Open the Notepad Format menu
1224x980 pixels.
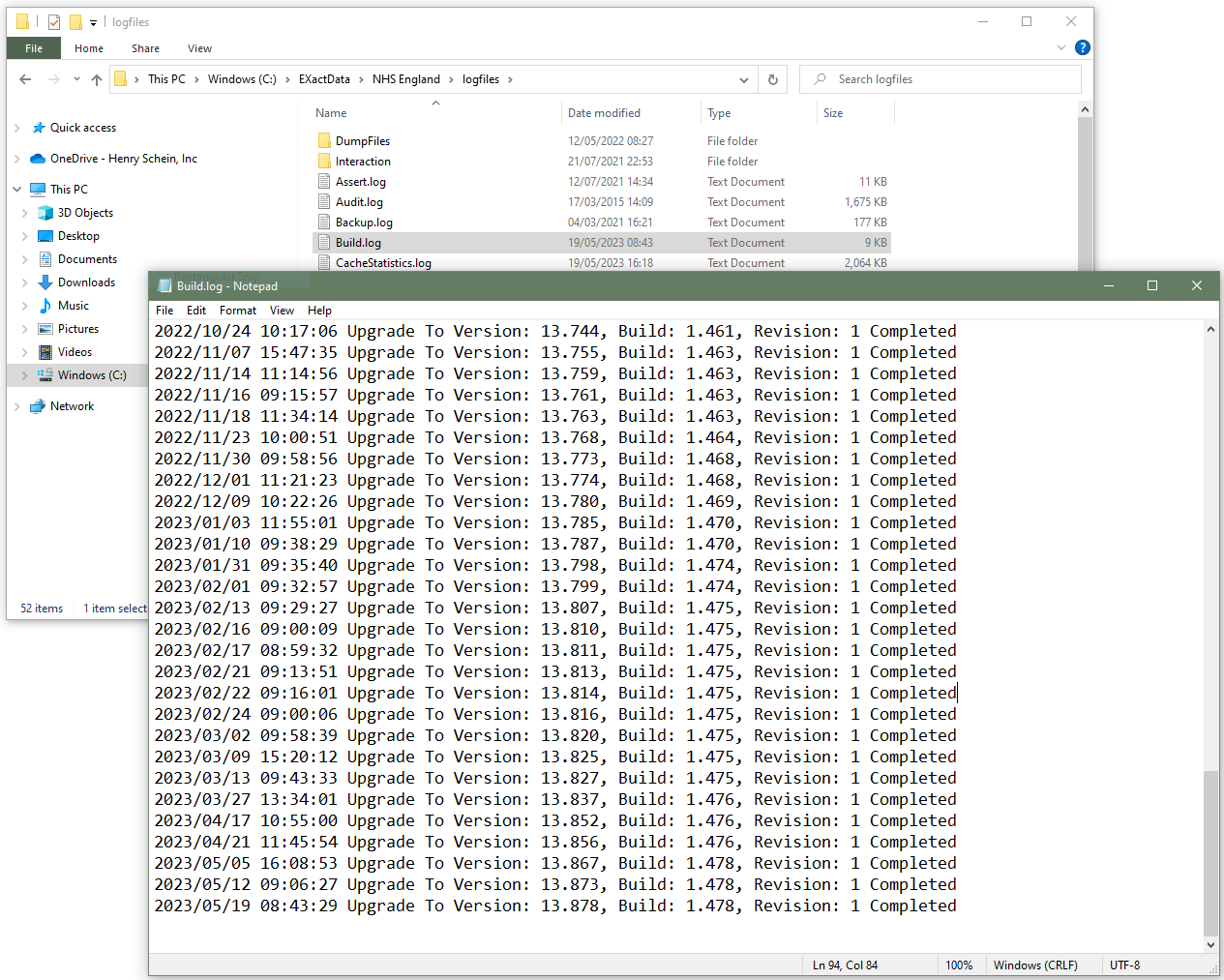pos(238,311)
